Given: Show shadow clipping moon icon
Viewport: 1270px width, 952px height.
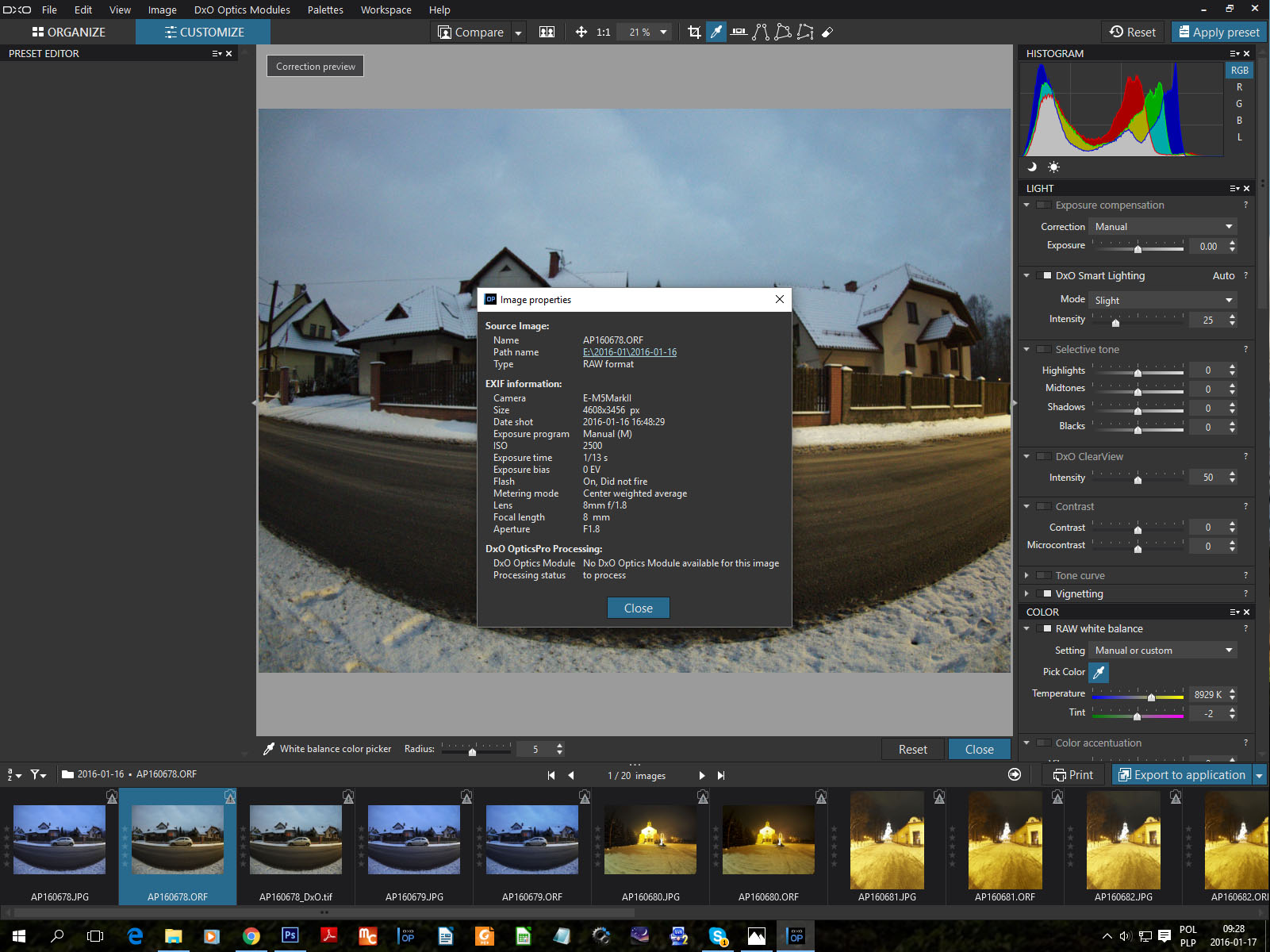Looking at the screenshot, I should 1032,167.
